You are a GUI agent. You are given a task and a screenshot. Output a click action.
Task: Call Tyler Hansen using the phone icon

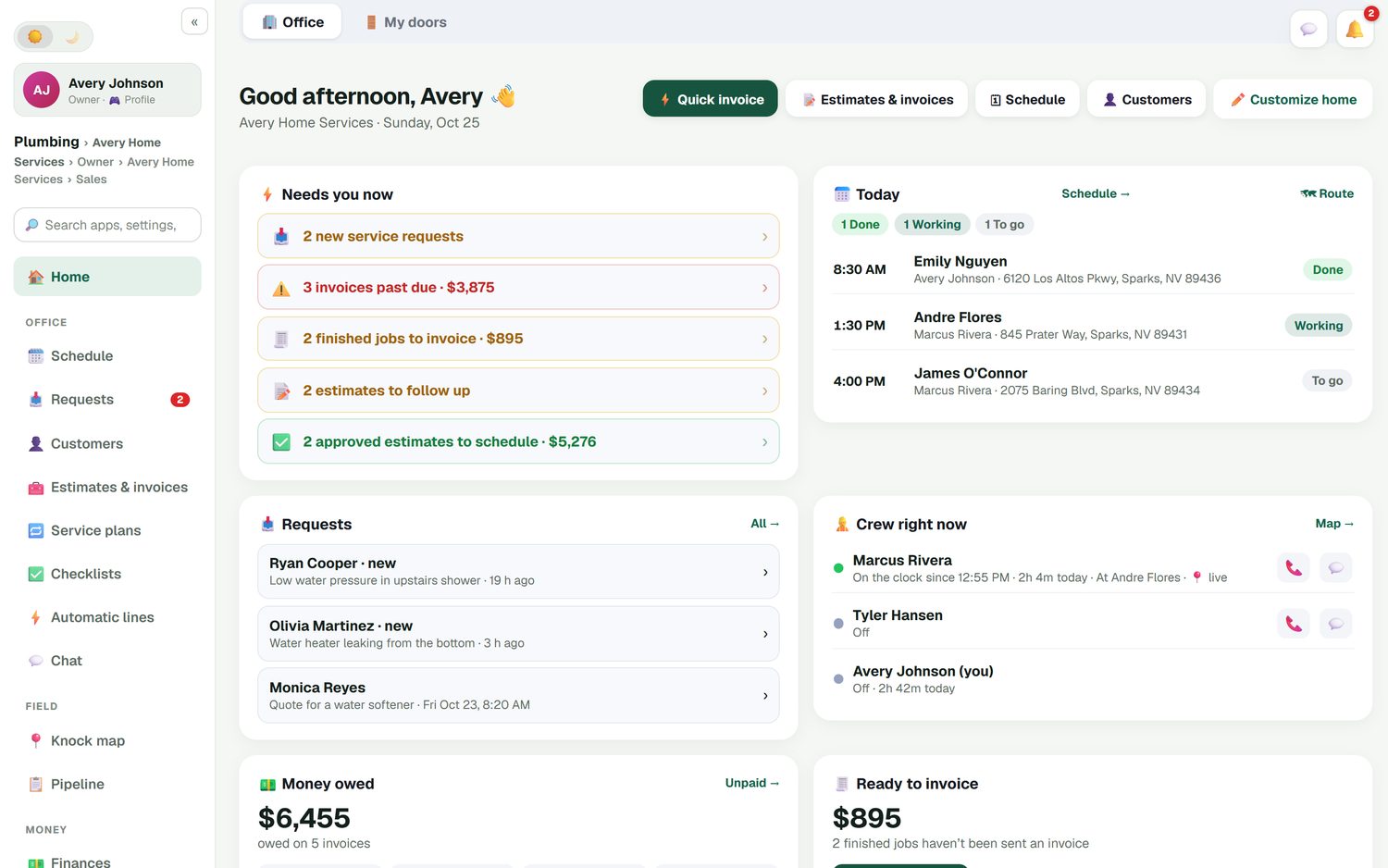tap(1293, 624)
